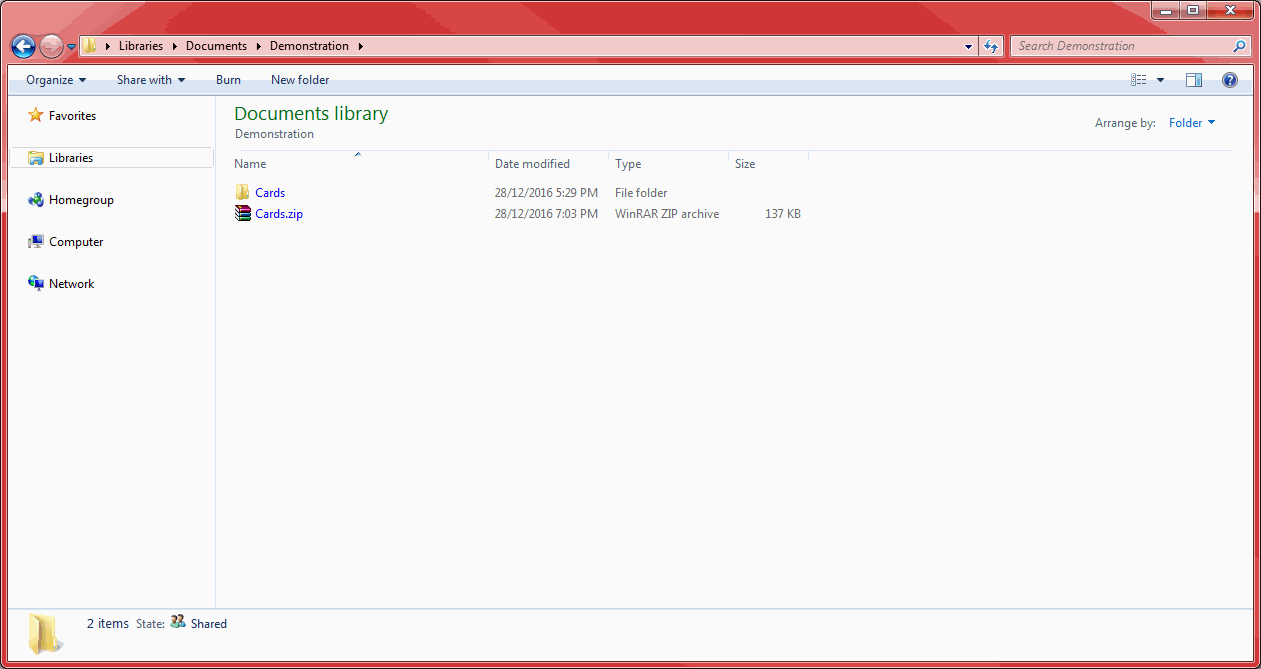Open the Recent Pages dropdown arrow

pyautogui.click(x=71, y=47)
